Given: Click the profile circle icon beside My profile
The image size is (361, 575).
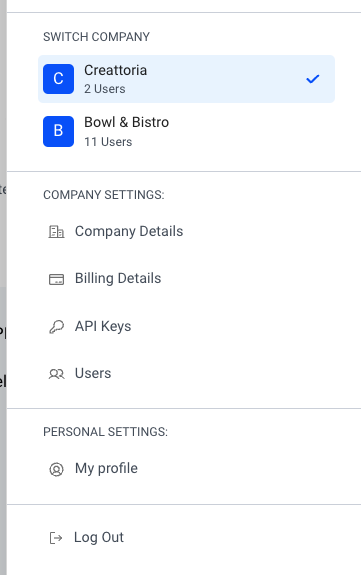Looking at the screenshot, I should click(56, 469).
